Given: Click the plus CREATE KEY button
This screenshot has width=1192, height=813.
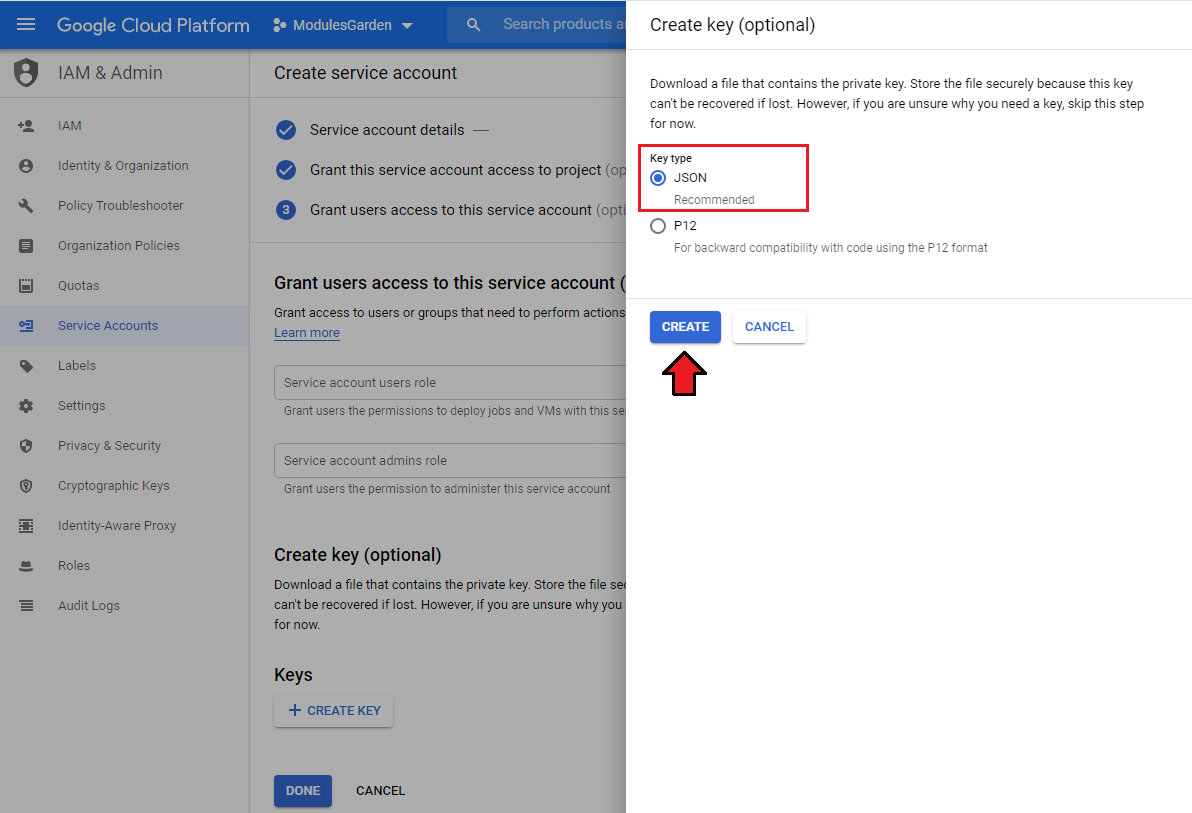Looking at the screenshot, I should (x=334, y=710).
